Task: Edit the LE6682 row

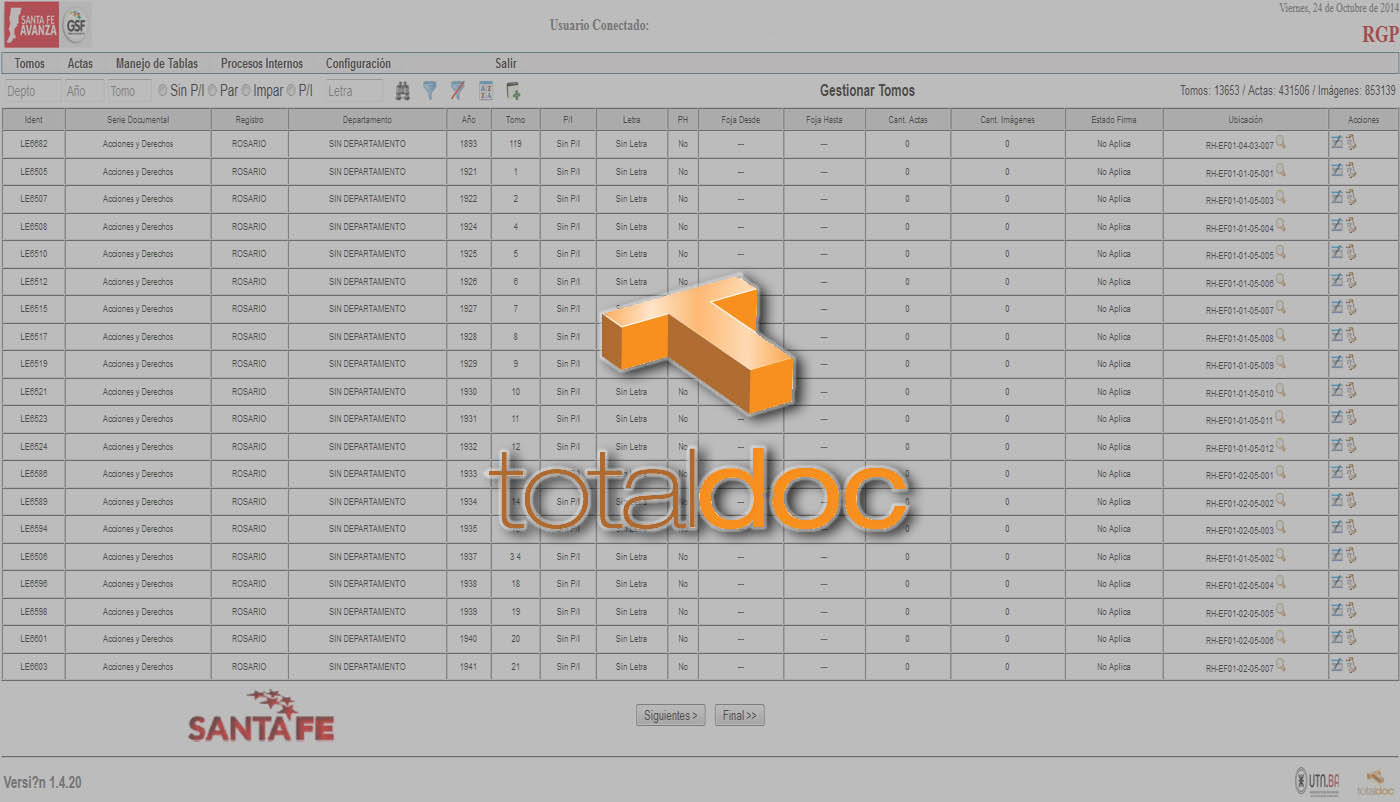Action: tap(1337, 142)
